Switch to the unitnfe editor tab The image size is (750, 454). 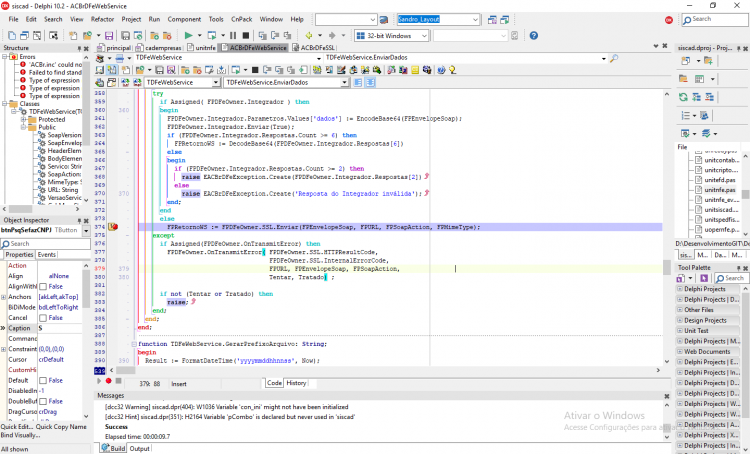coord(202,48)
